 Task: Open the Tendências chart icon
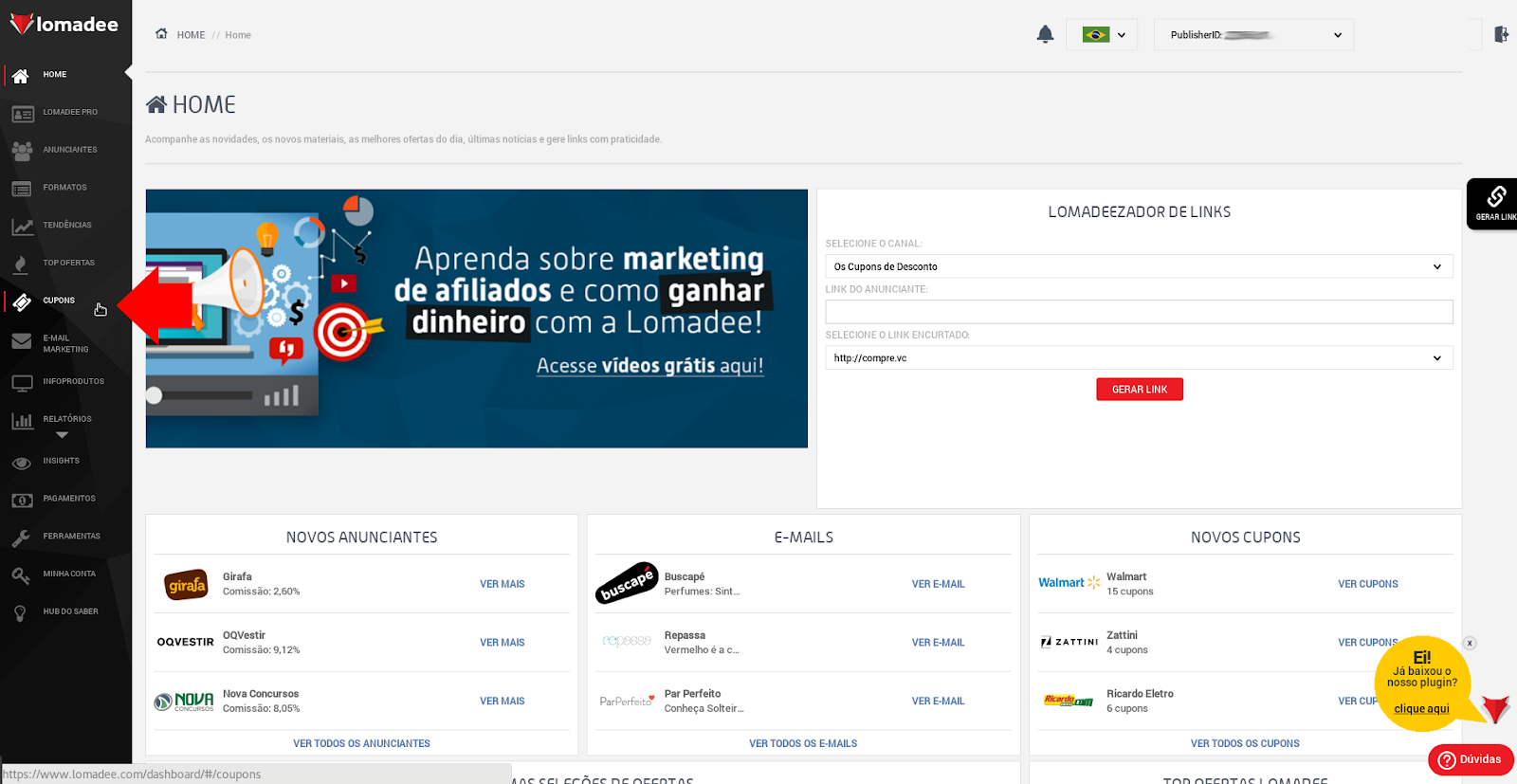23,227
